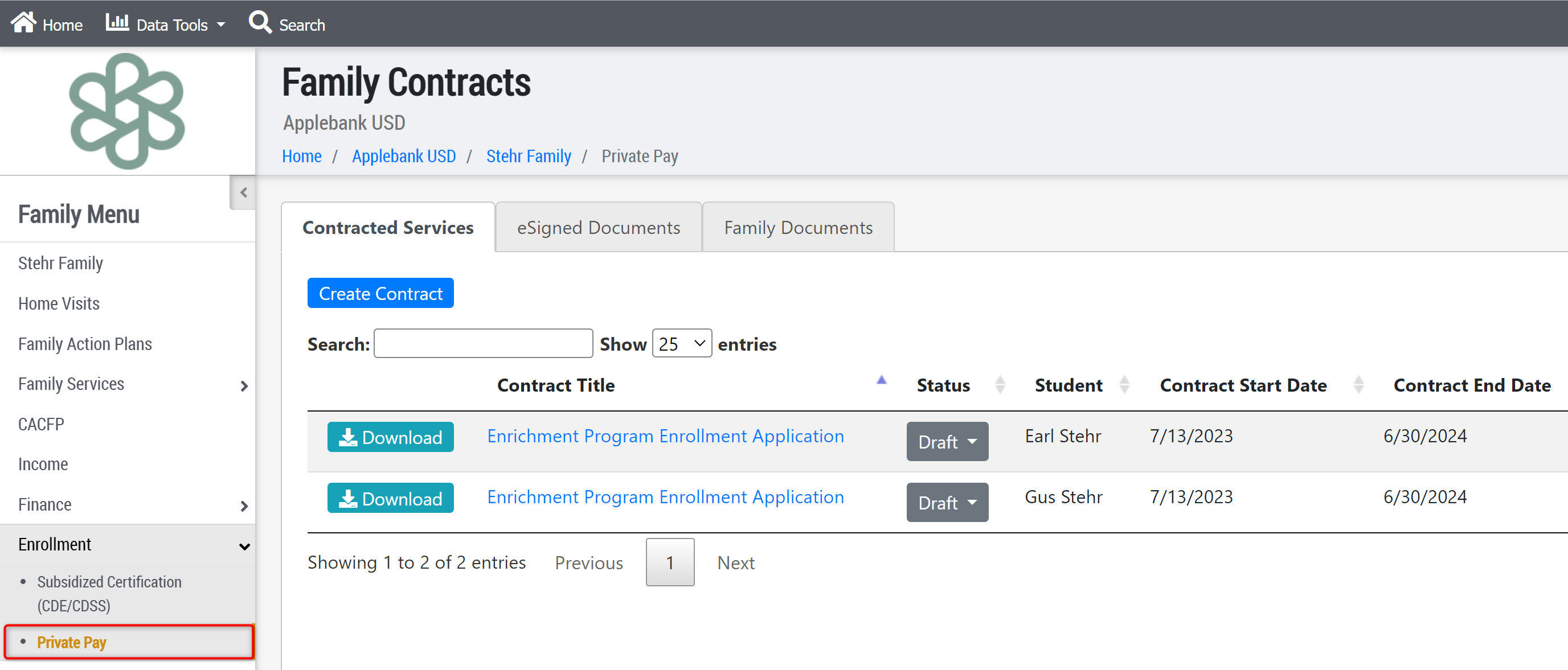Open the Show entries count dropdown
1568x670 pixels.
pos(681,344)
